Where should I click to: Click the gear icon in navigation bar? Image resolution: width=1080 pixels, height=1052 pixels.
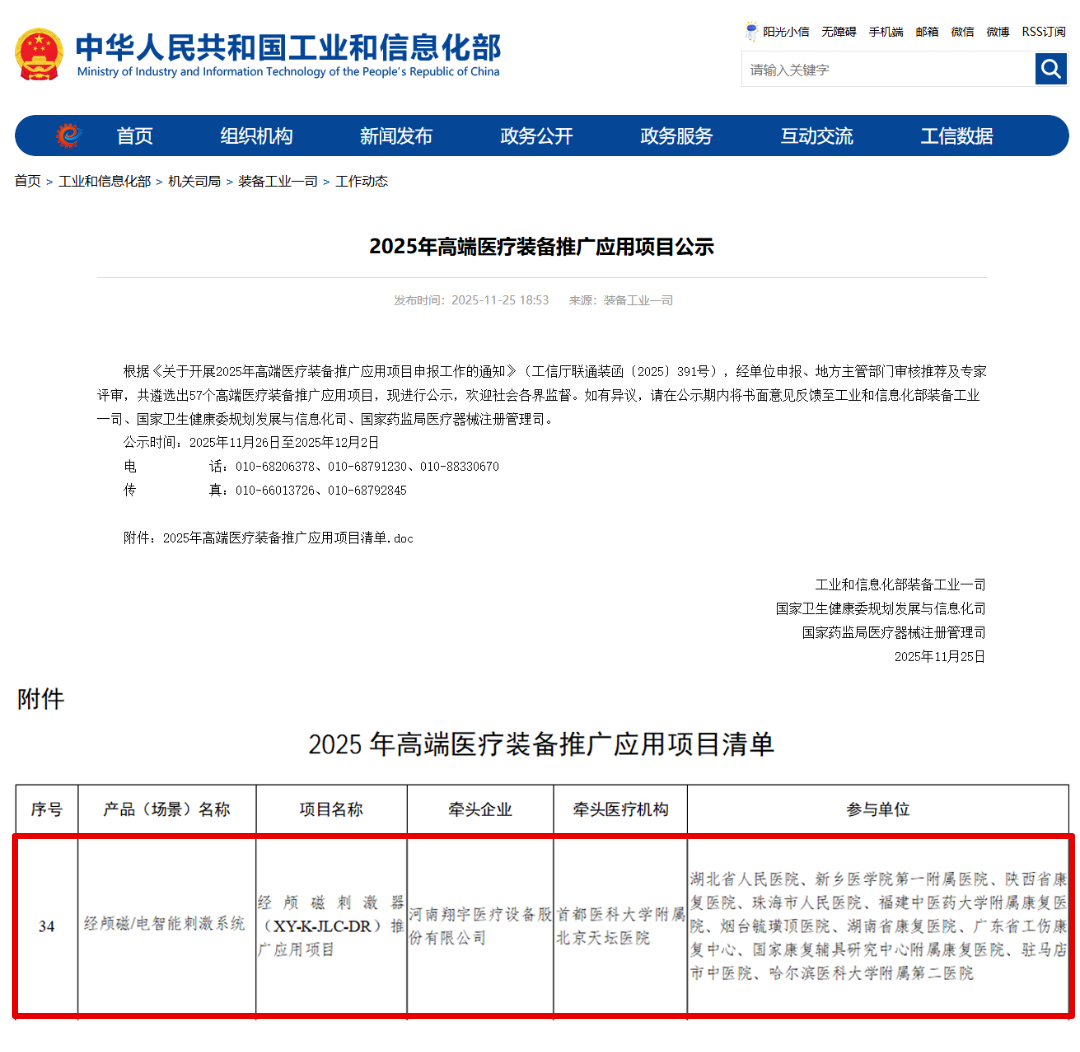point(68,135)
